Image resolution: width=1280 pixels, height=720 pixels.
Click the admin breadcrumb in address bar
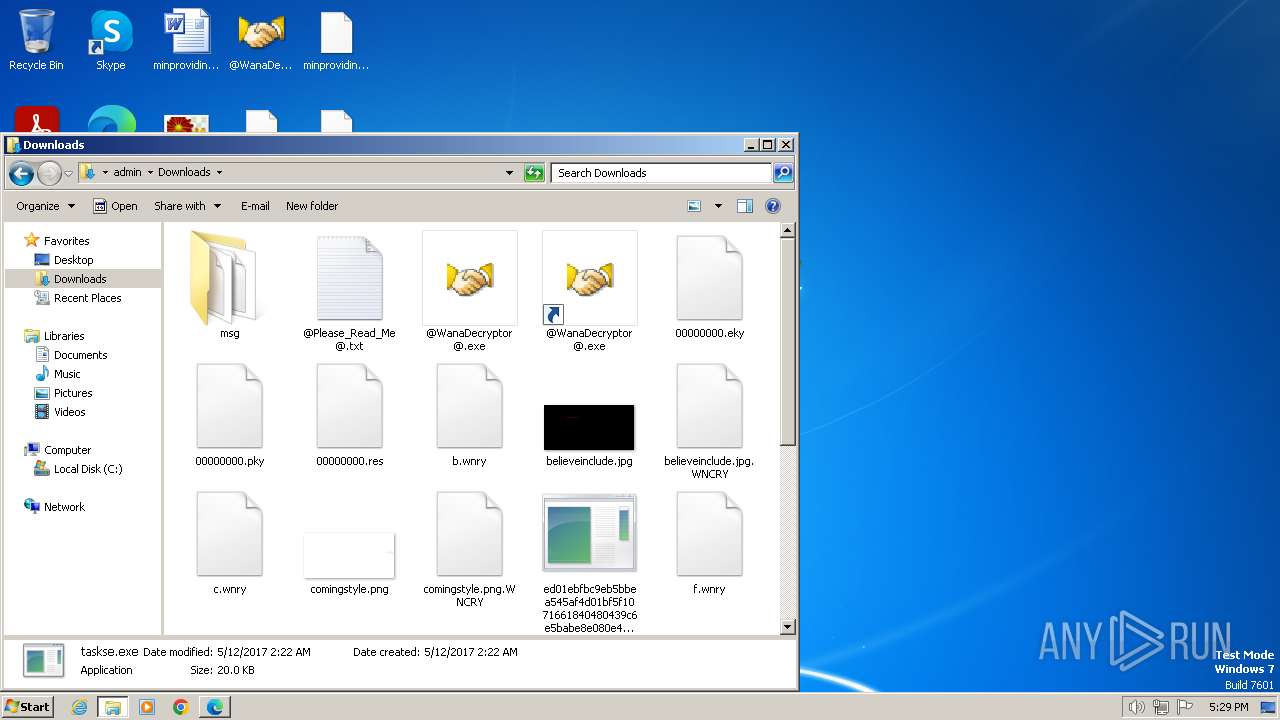[127, 172]
